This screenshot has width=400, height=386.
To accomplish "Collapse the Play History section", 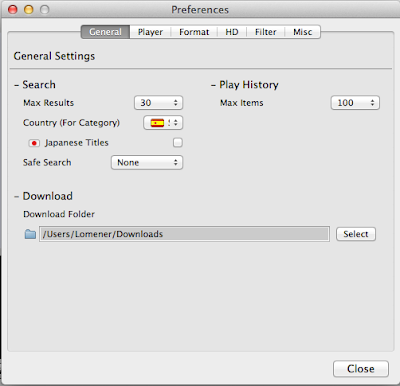I will point(213,85).
